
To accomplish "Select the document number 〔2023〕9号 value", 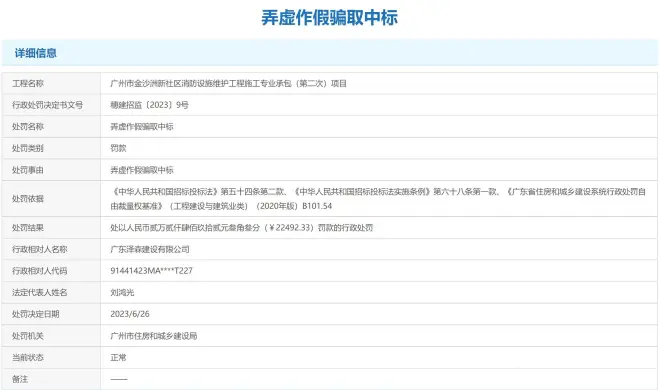I will click(149, 105).
